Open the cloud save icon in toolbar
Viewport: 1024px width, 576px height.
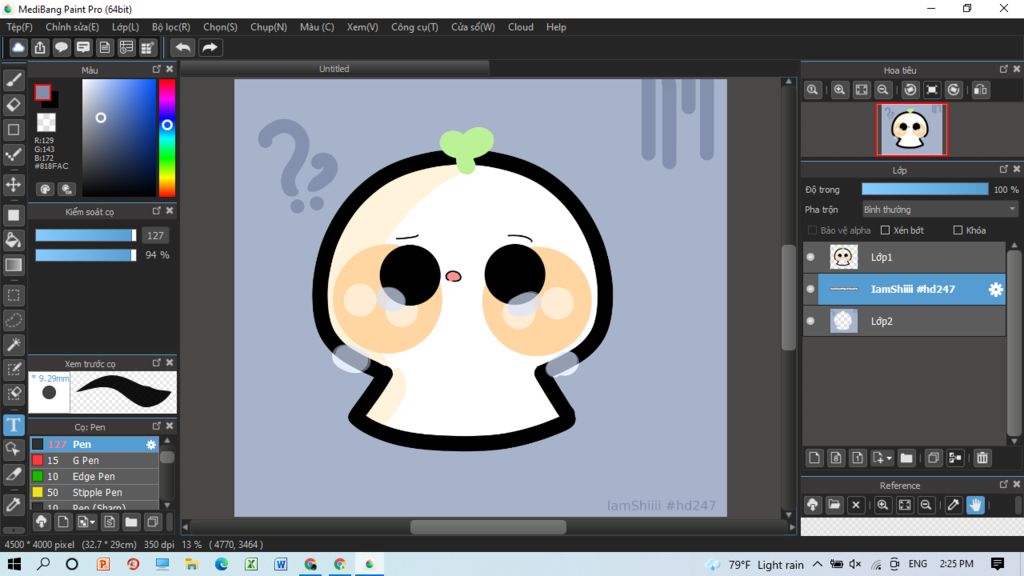tap(18, 47)
